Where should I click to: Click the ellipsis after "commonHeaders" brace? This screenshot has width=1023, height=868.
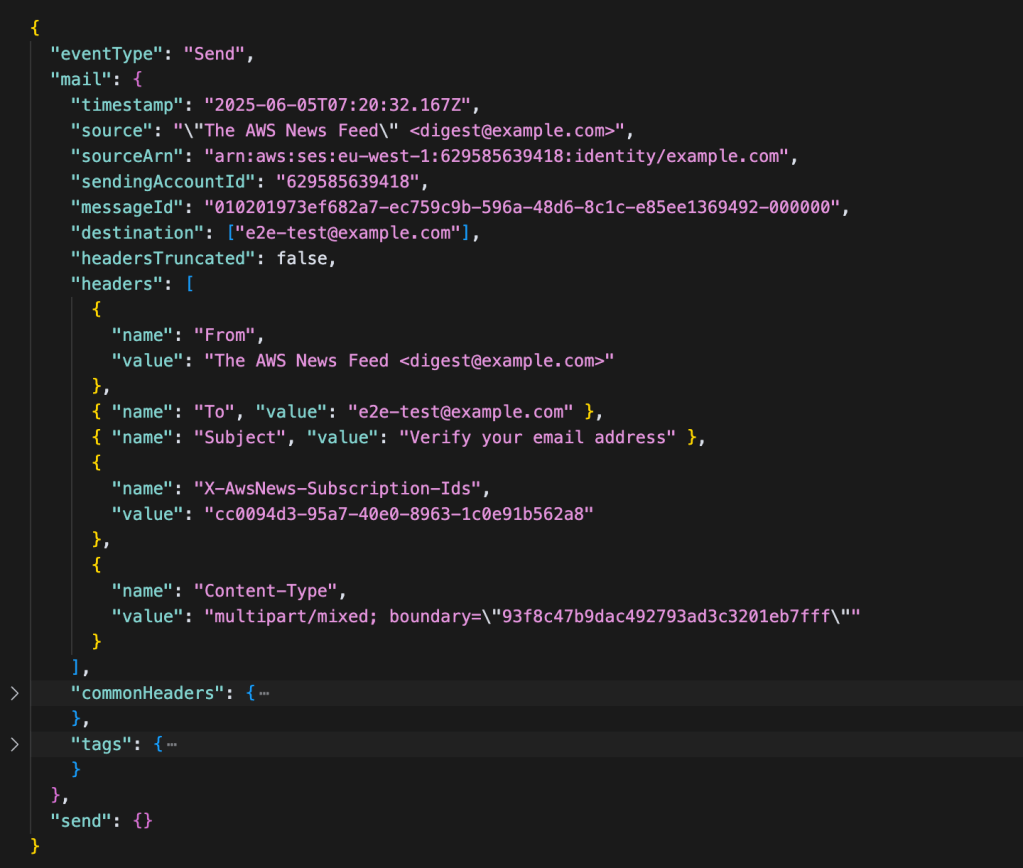[x=263, y=693]
